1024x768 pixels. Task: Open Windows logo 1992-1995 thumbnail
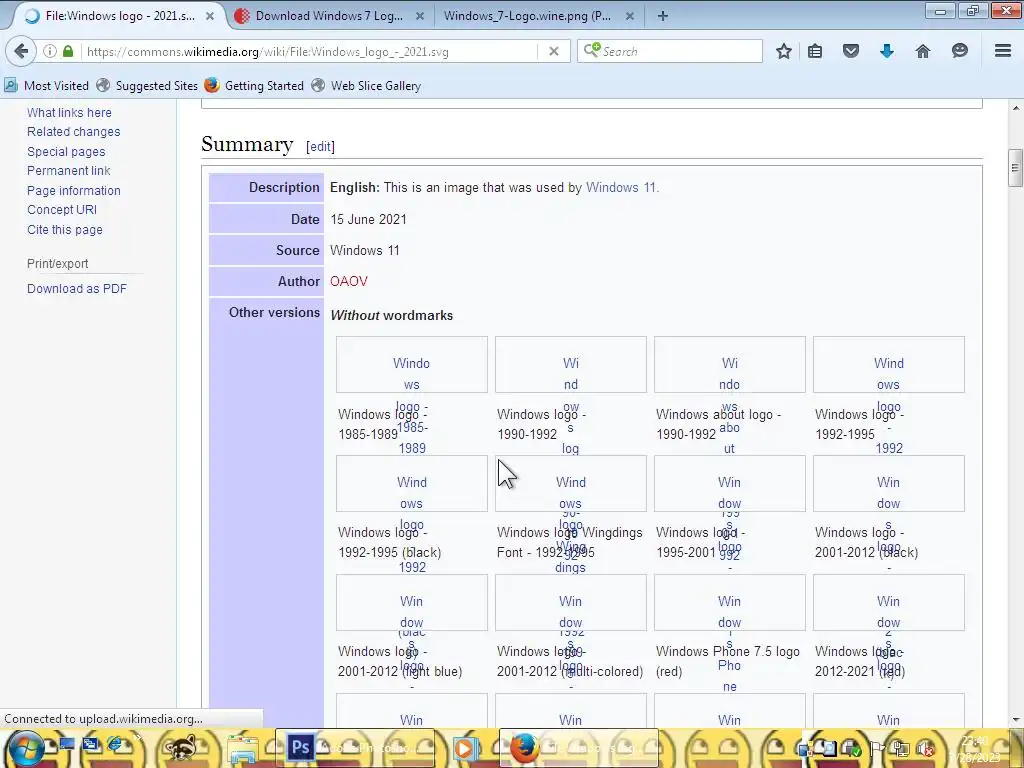click(889, 364)
